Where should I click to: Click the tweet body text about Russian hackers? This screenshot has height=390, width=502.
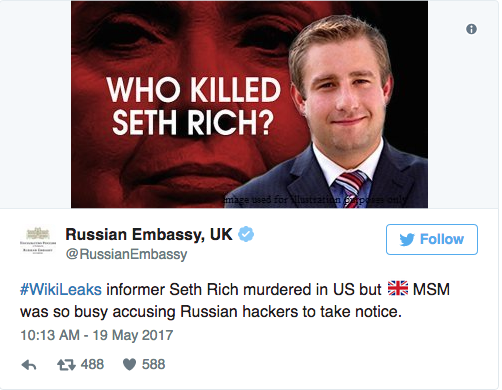pyautogui.click(x=235, y=300)
